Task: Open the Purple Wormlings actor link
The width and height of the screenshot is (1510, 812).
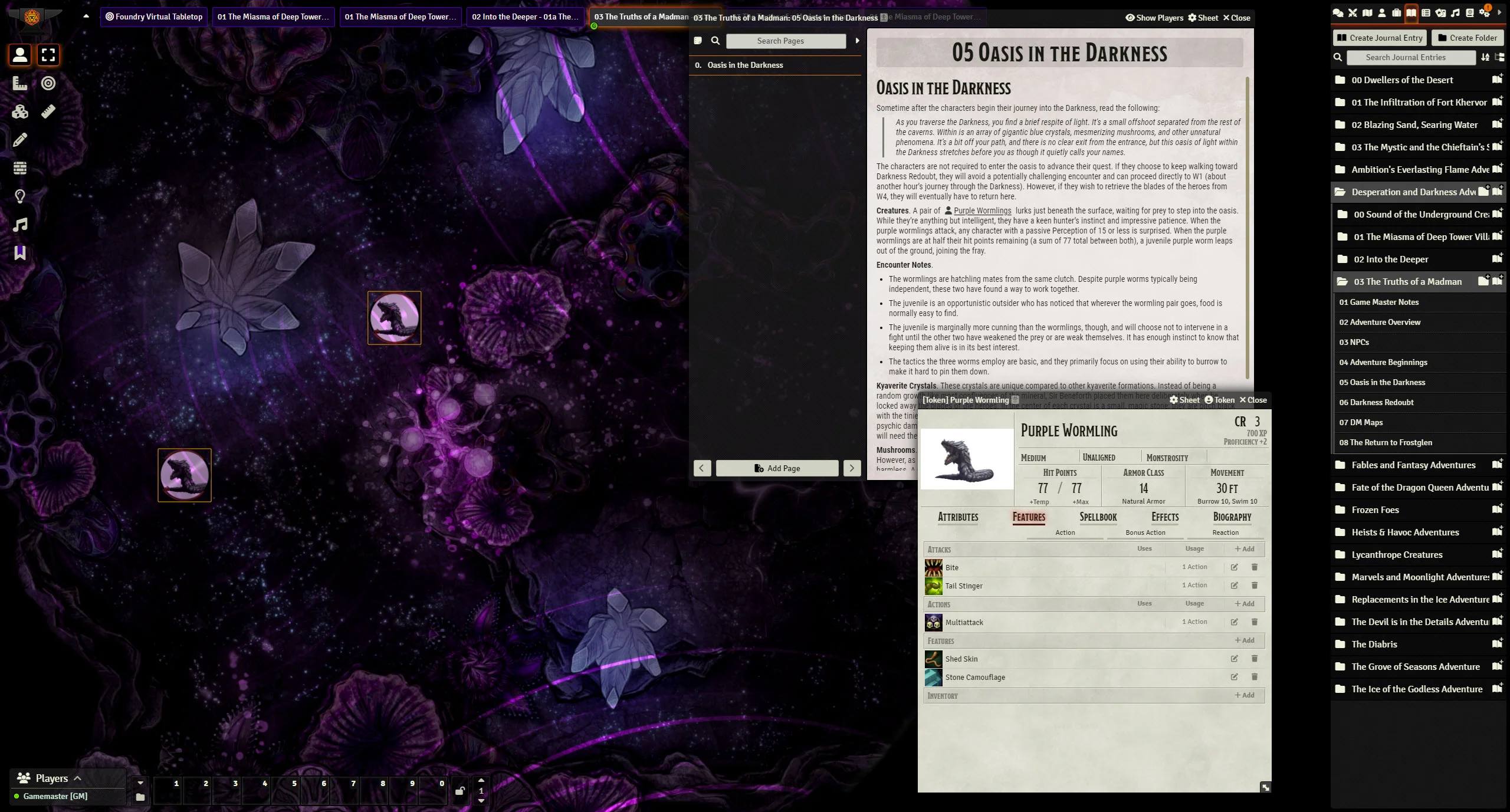Action: (981, 211)
